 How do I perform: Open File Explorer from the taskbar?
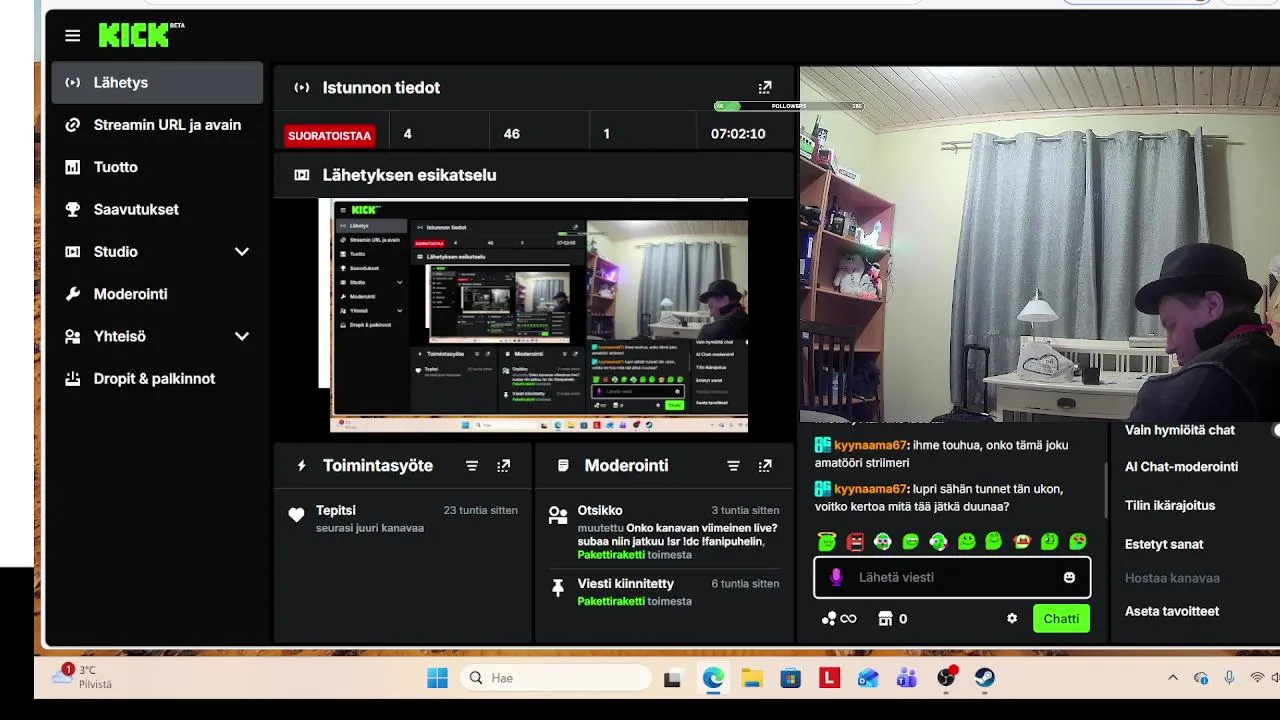[752, 679]
